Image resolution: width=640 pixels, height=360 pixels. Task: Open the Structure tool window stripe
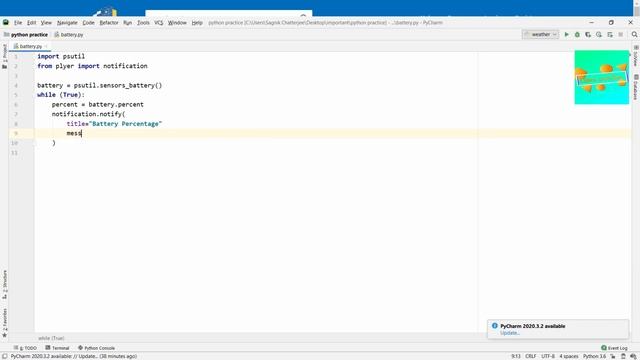click(4, 284)
